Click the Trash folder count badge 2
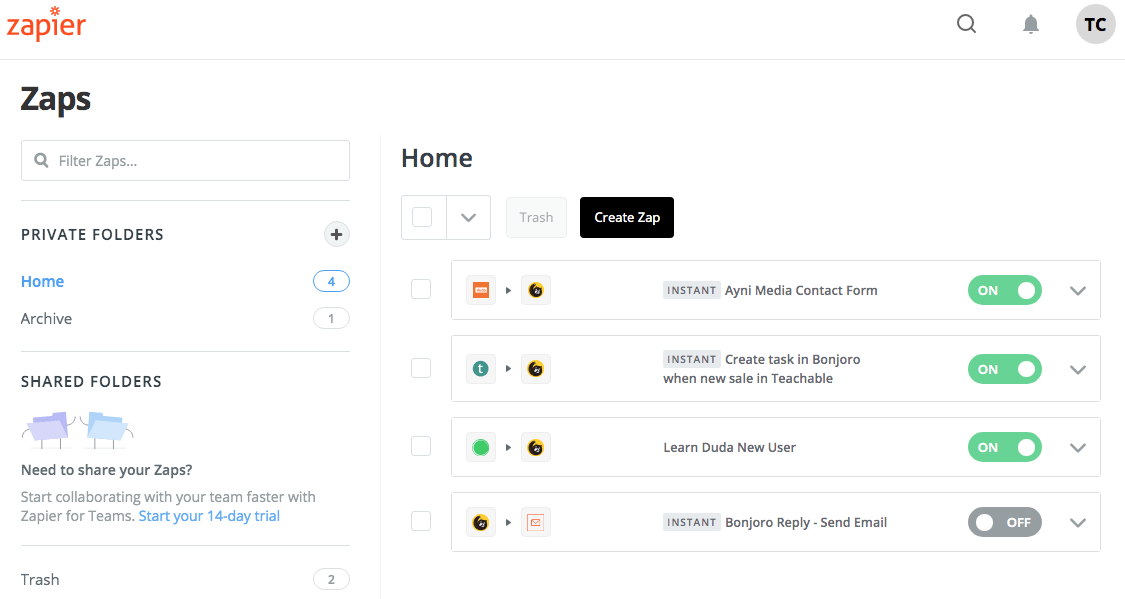 331,580
